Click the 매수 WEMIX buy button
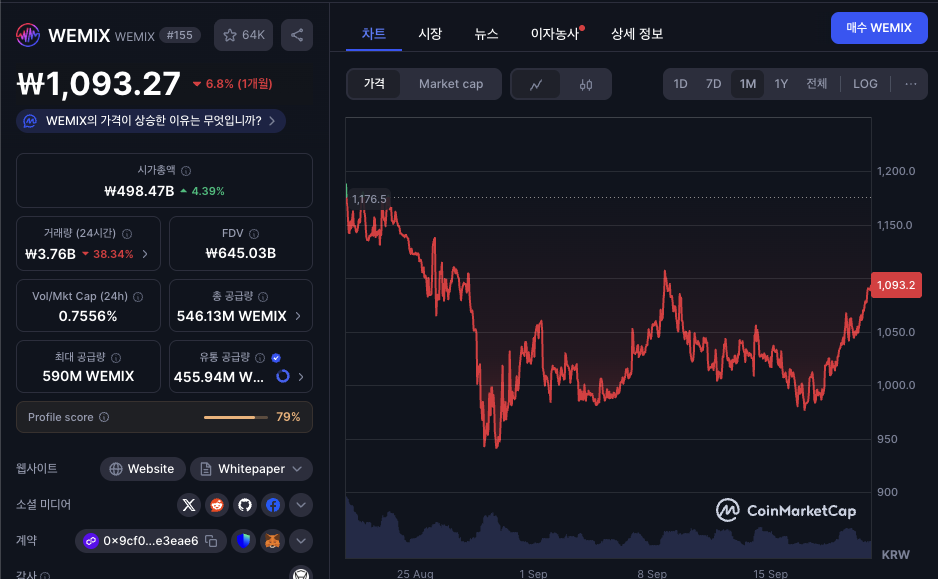The image size is (938, 579). (877, 28)
